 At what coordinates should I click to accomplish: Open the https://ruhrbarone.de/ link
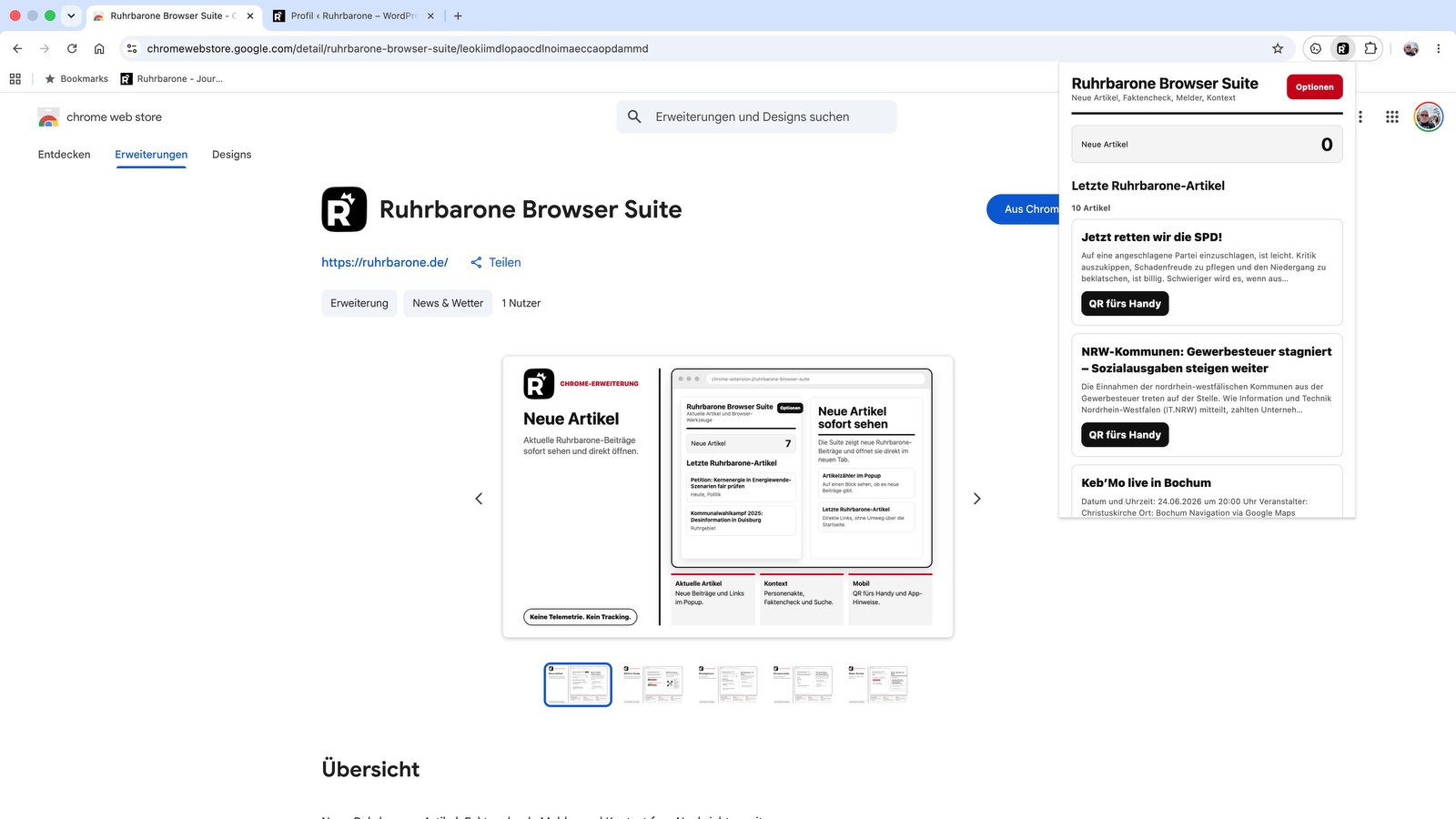(385, 262)
